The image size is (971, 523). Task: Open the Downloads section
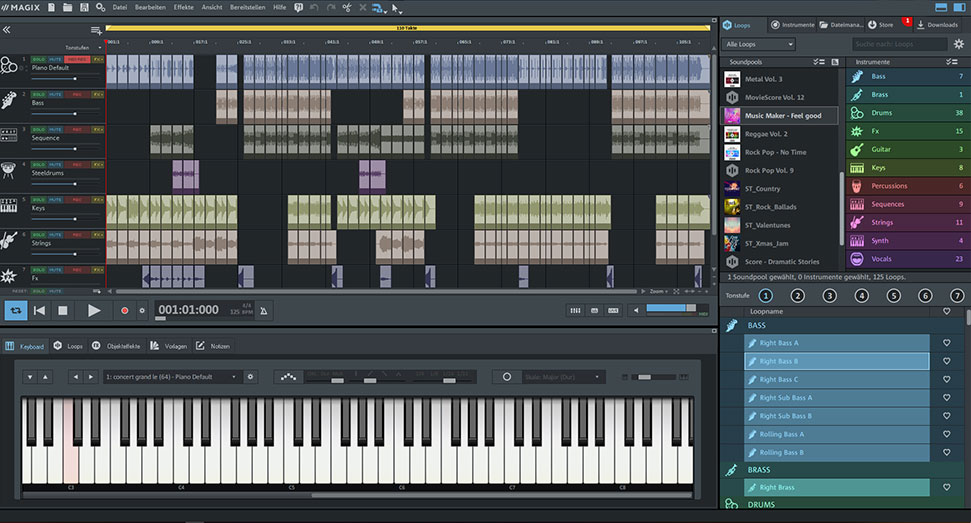coord(937,24)
